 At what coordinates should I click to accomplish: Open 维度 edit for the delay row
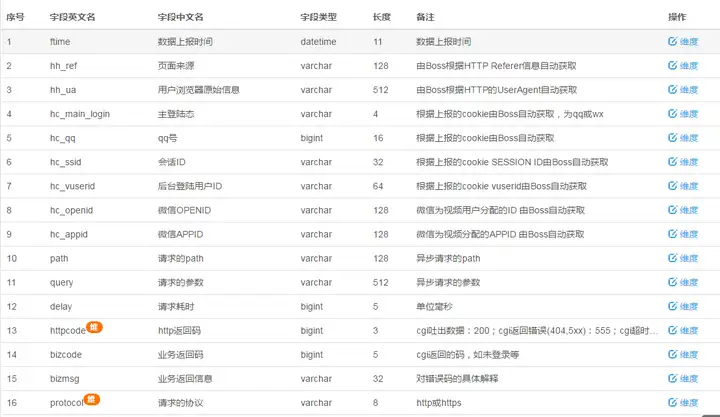683,306
